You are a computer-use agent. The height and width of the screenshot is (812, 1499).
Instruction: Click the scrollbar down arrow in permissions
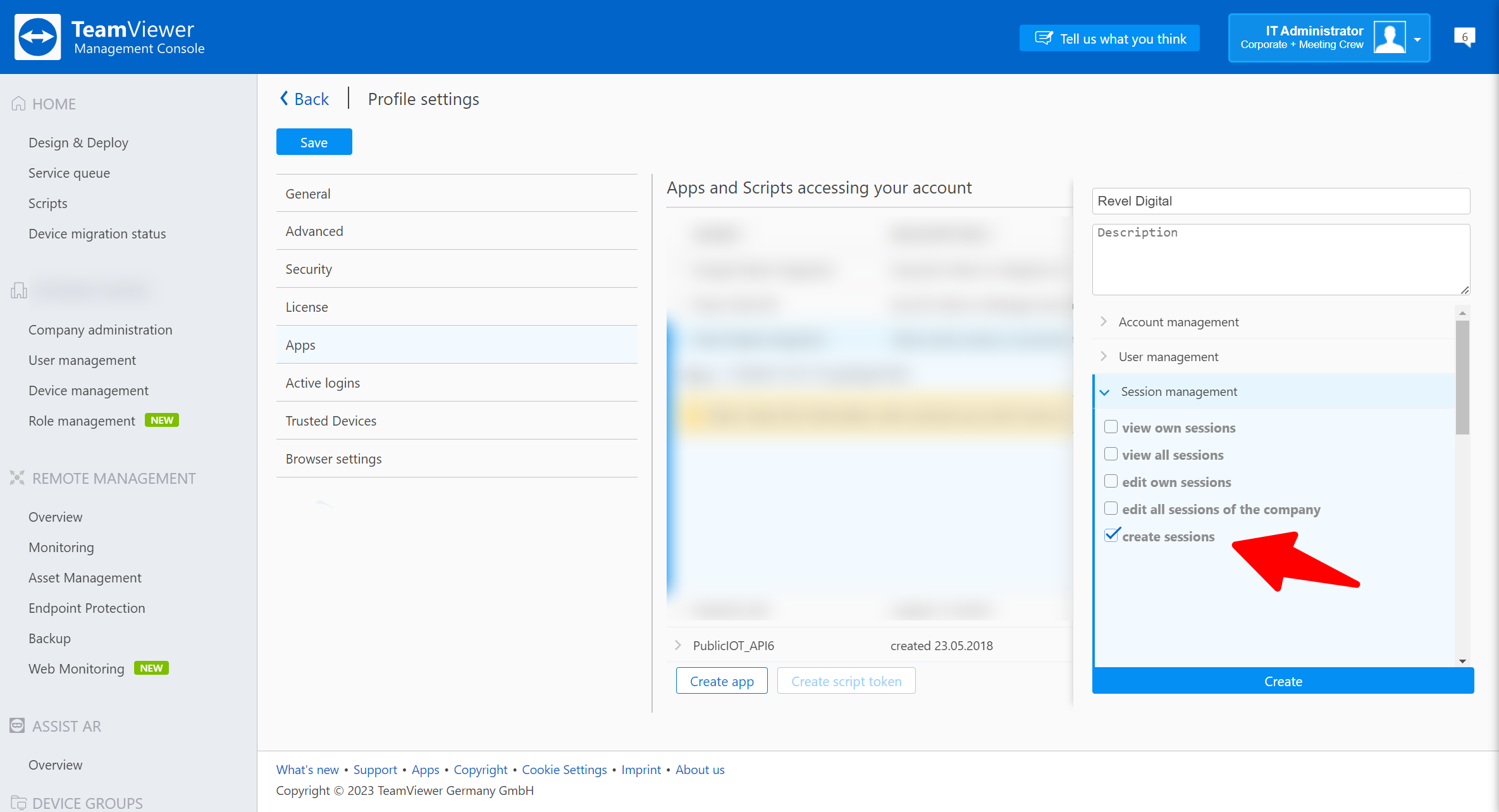point(1462,661)
